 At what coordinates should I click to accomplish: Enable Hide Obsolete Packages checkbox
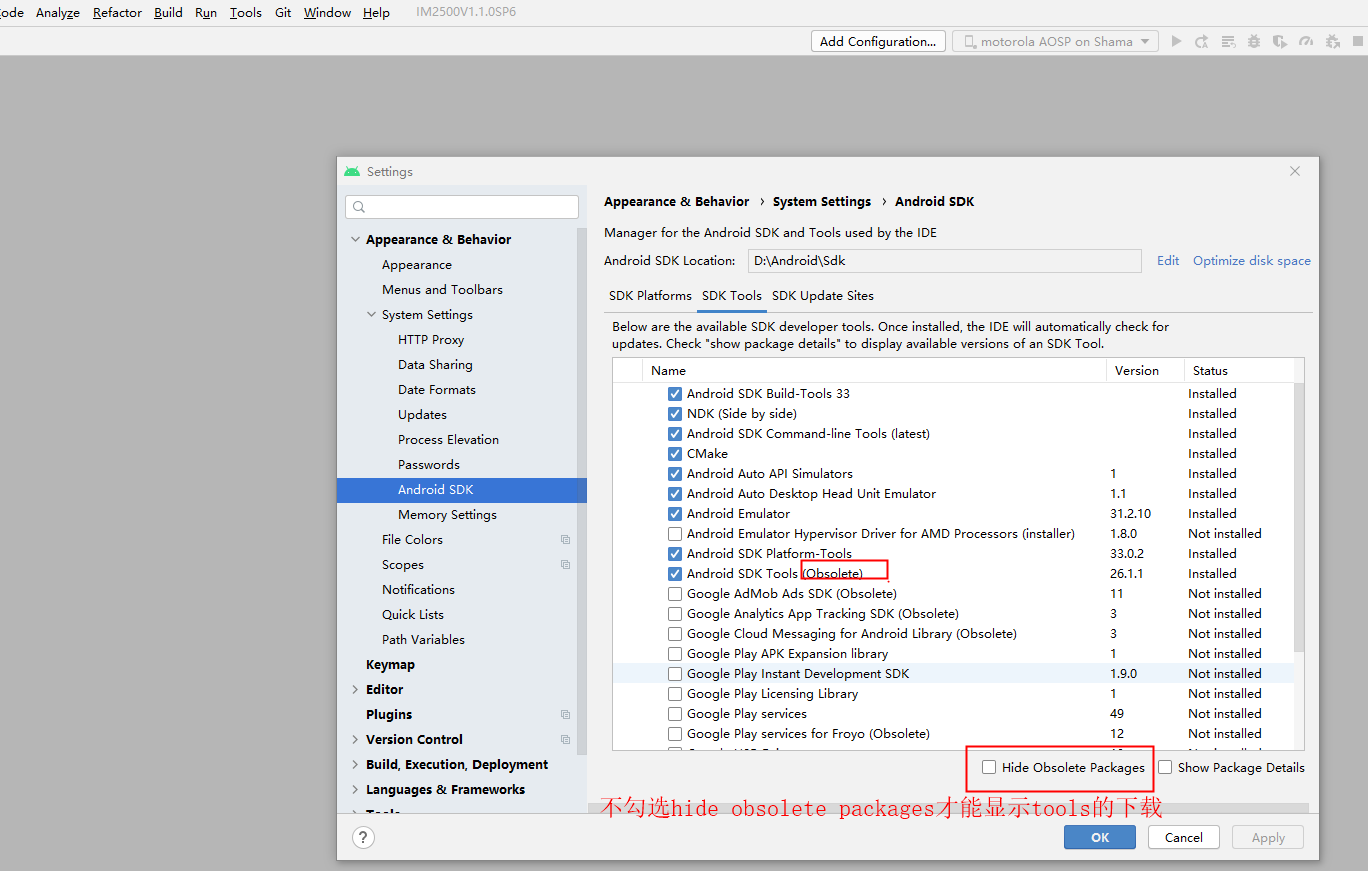pyautogui.click(x=989, y=768)
